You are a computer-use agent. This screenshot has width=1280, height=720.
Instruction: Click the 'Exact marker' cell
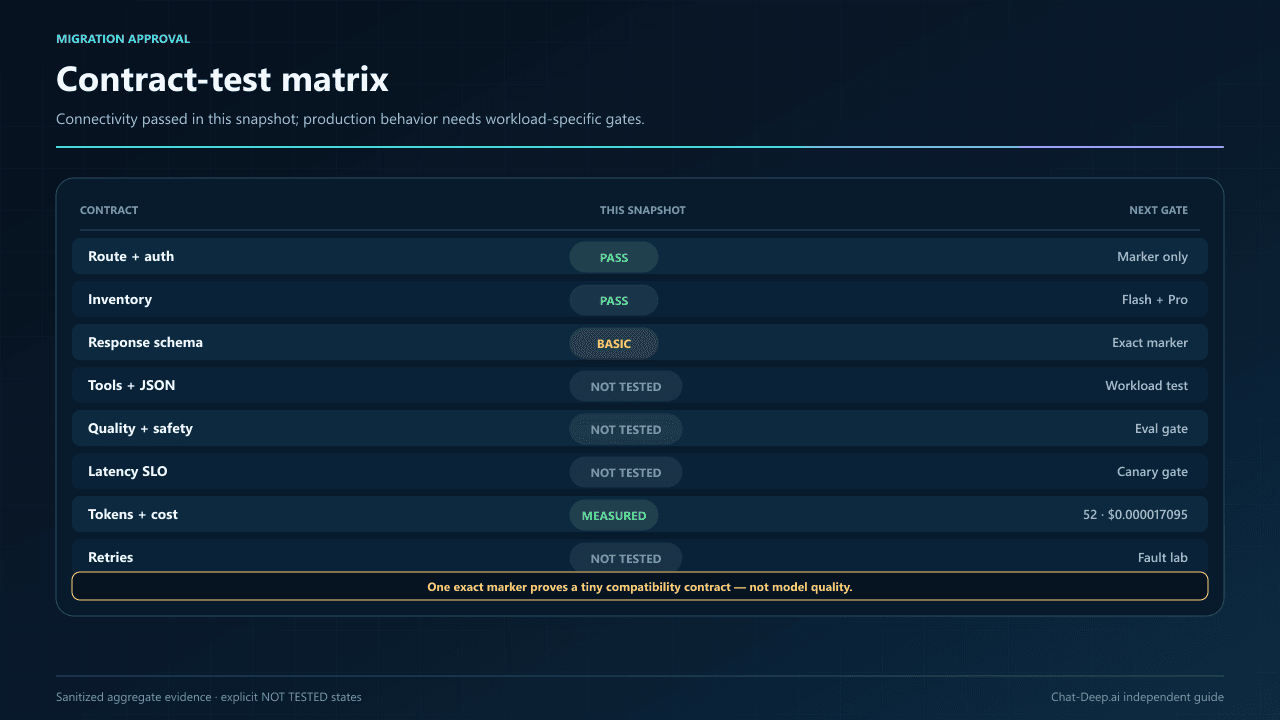(x=1150, y=343)
